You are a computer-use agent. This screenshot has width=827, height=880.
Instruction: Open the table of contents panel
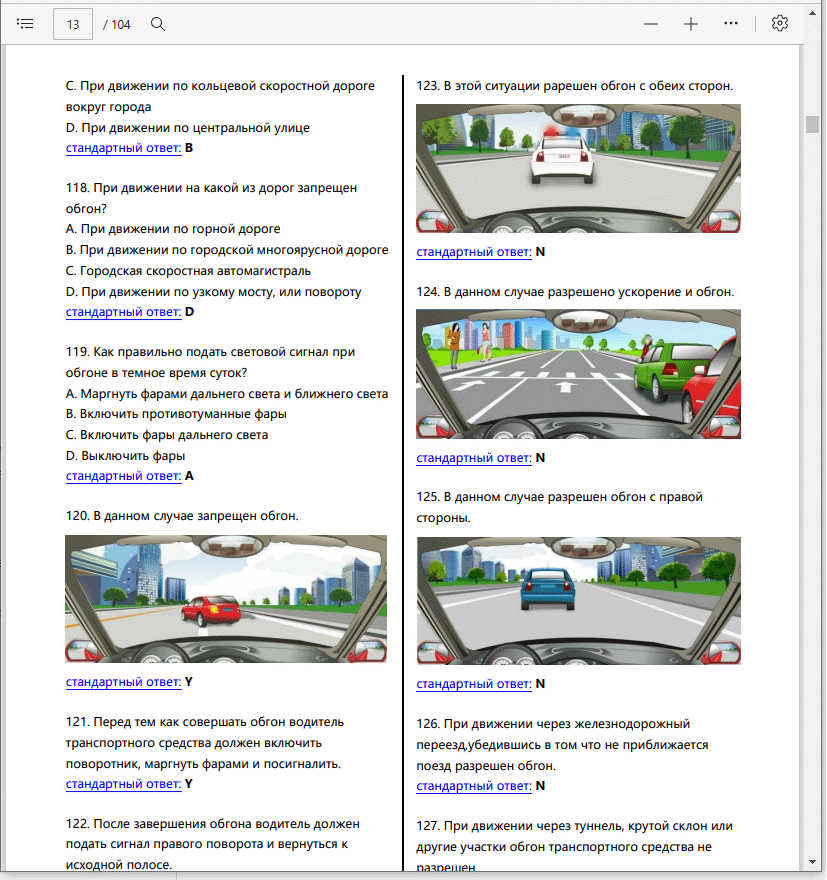[26, 24]
